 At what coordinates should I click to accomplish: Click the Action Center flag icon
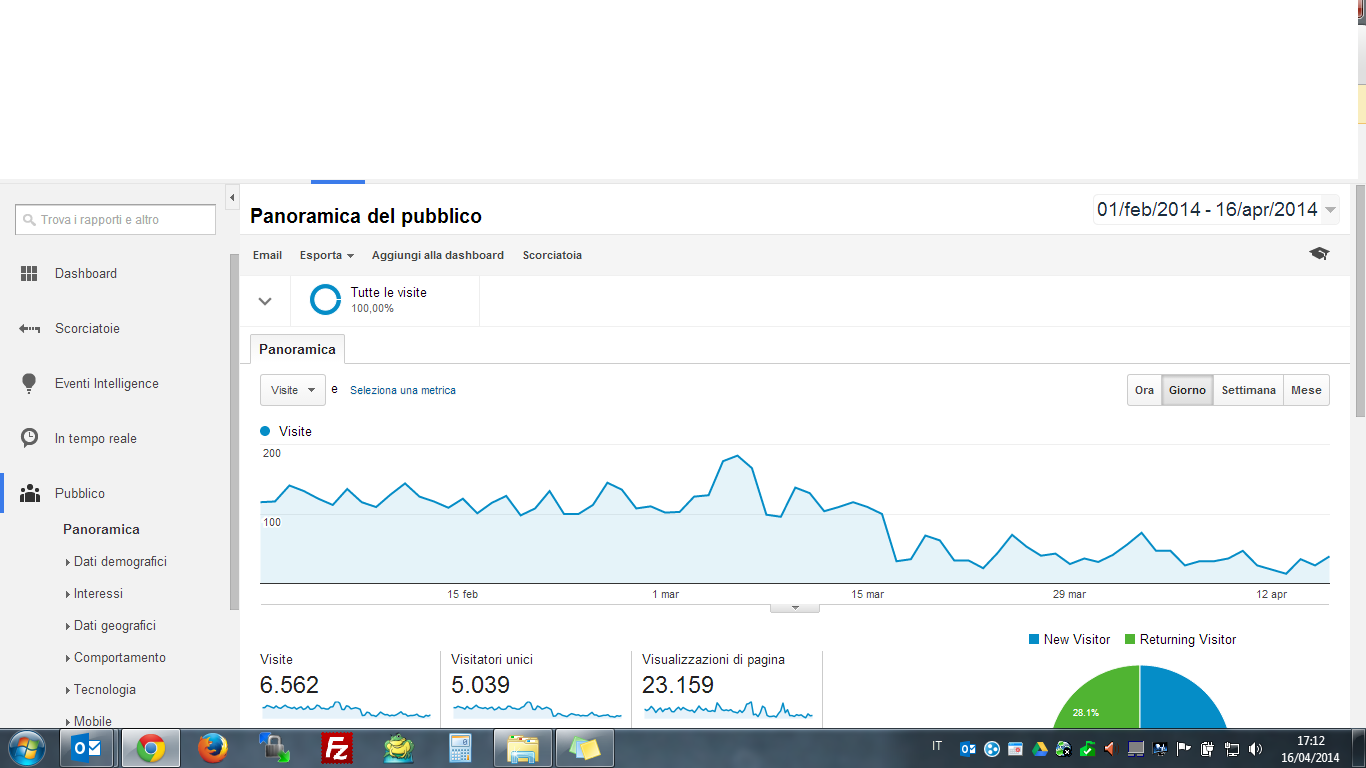[1183, 748]
